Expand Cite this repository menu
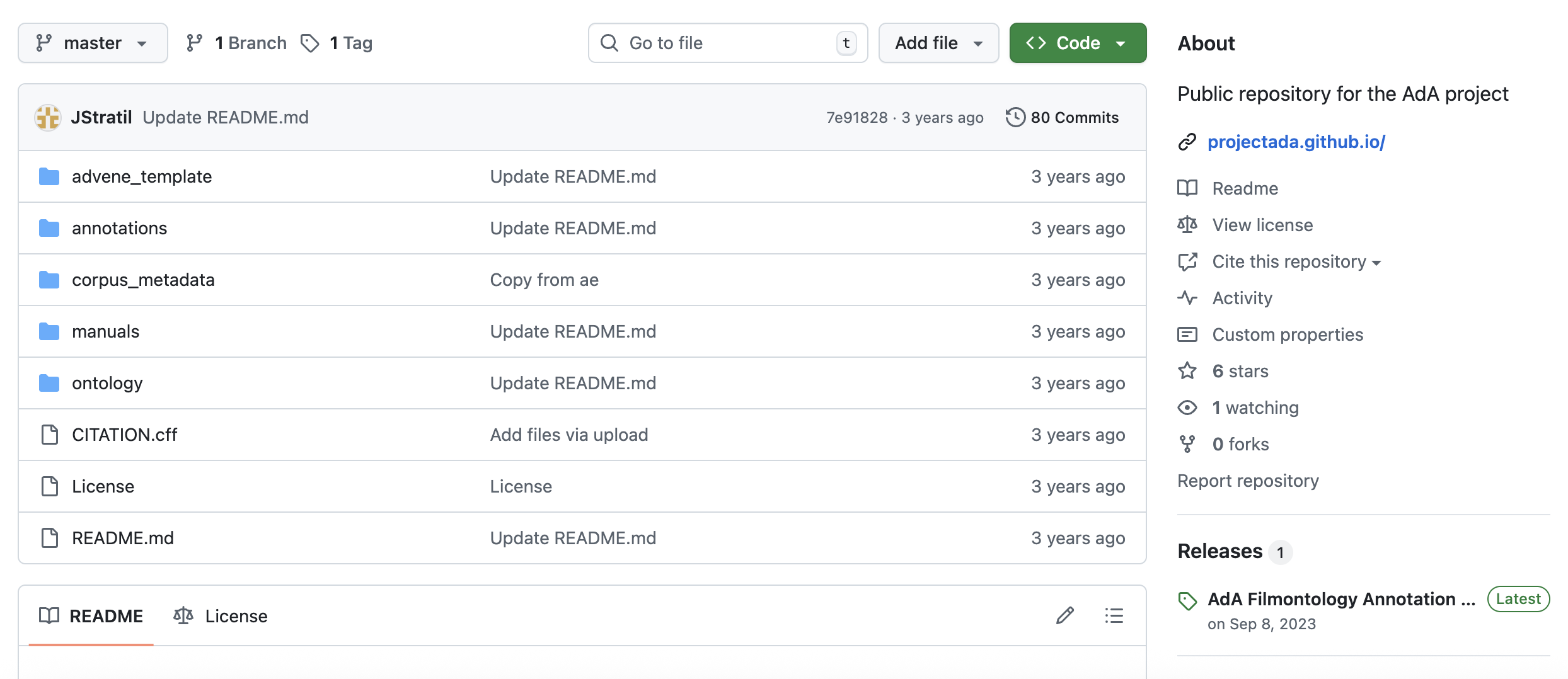The width and height of the screenshot is (1568, 679). click(x=1295, y=261)
